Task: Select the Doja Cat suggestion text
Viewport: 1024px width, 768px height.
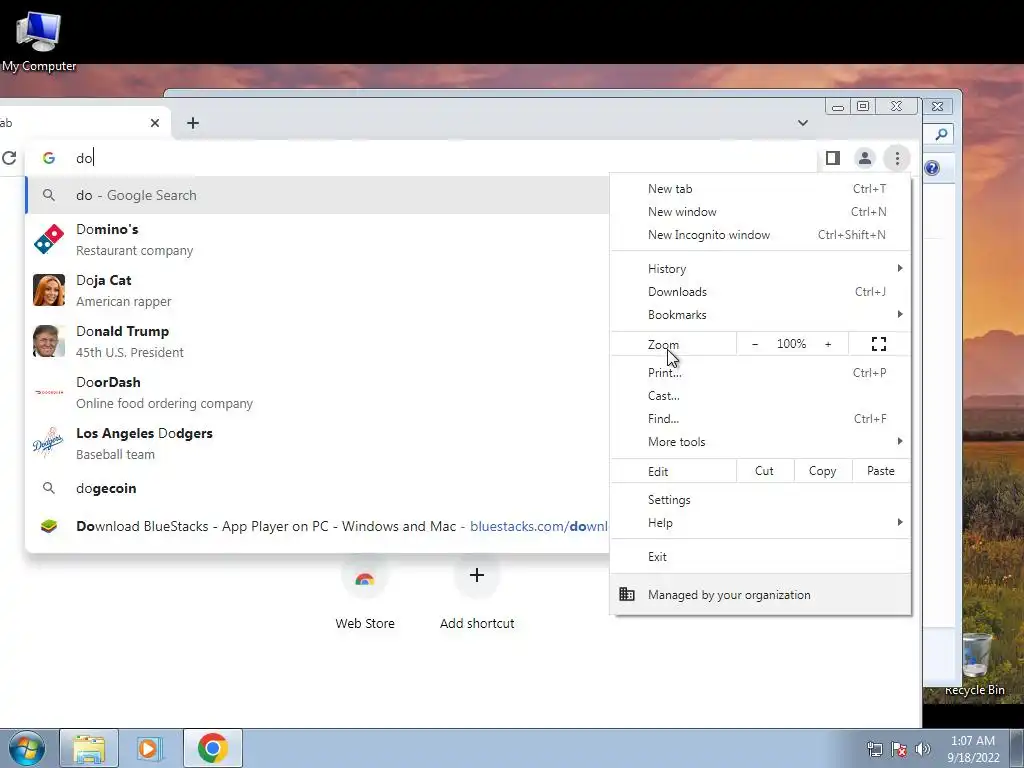Action: 123,290
